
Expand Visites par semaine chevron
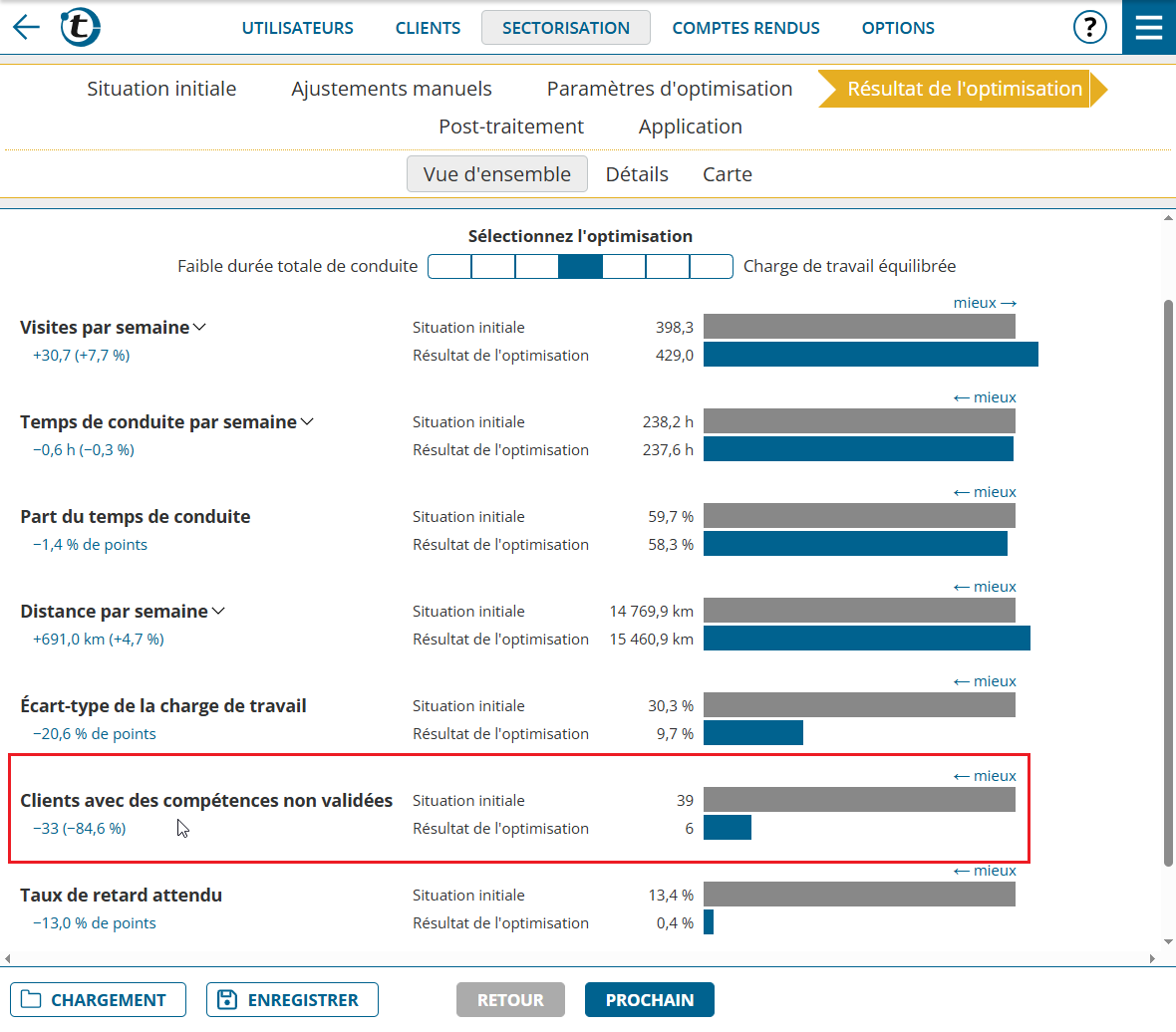point(199,328)
